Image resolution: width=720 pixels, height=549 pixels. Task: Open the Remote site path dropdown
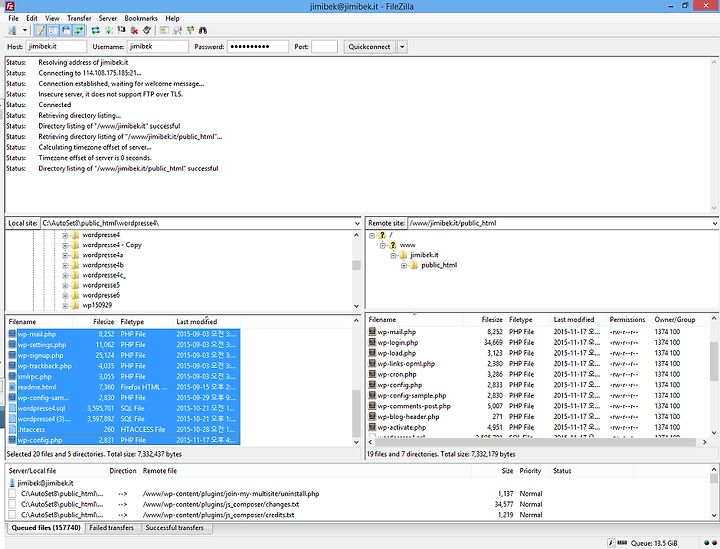pos(715,224)
